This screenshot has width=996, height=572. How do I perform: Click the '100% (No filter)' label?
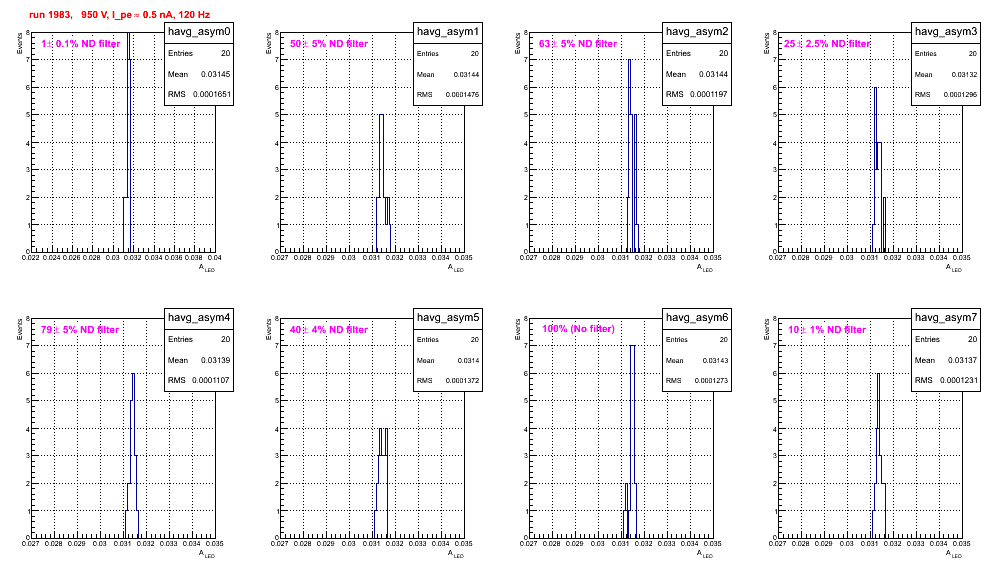[x=578, y=329]
